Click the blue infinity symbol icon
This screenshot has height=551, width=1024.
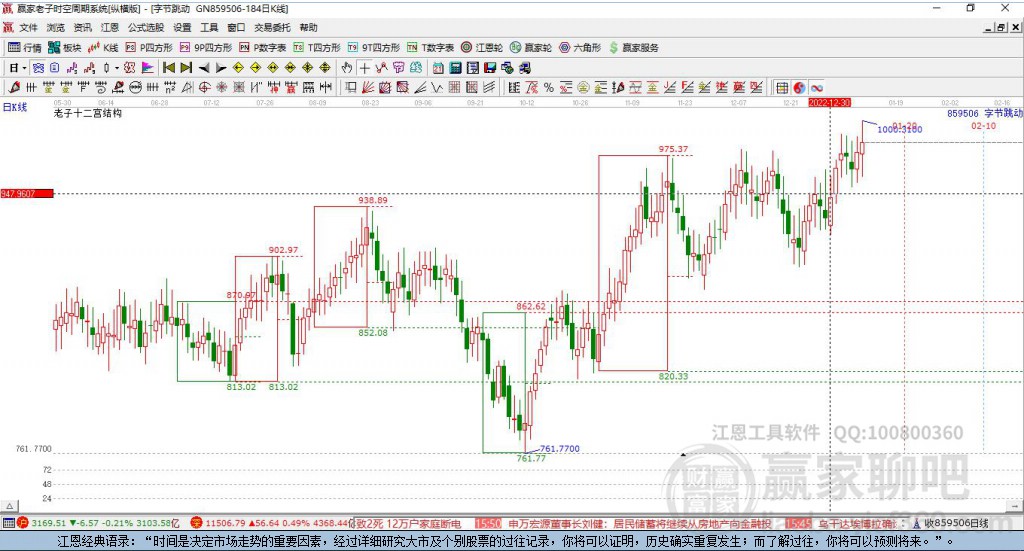(x=817, y=87)
